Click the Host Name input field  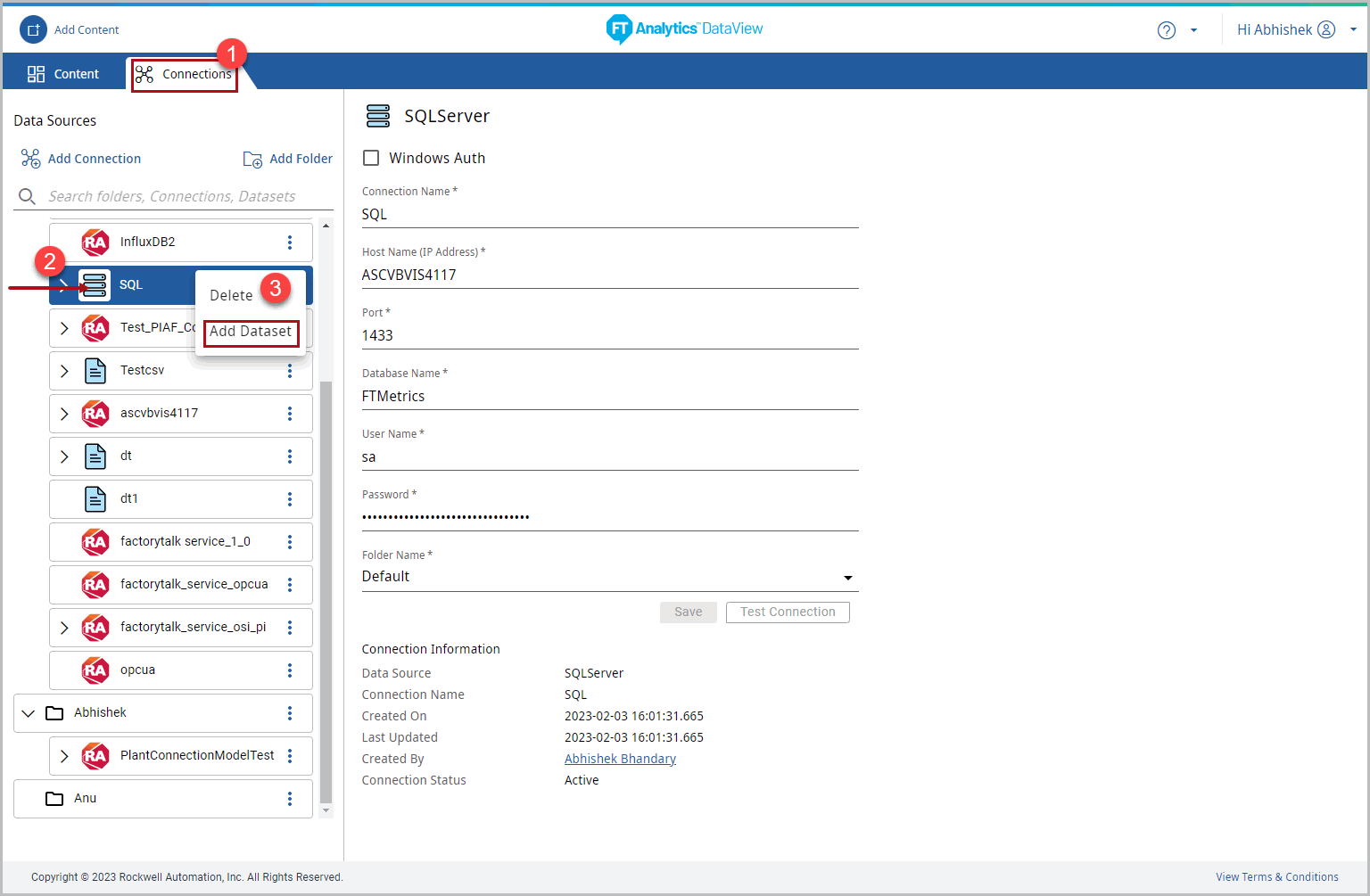[x=609, y=275]
